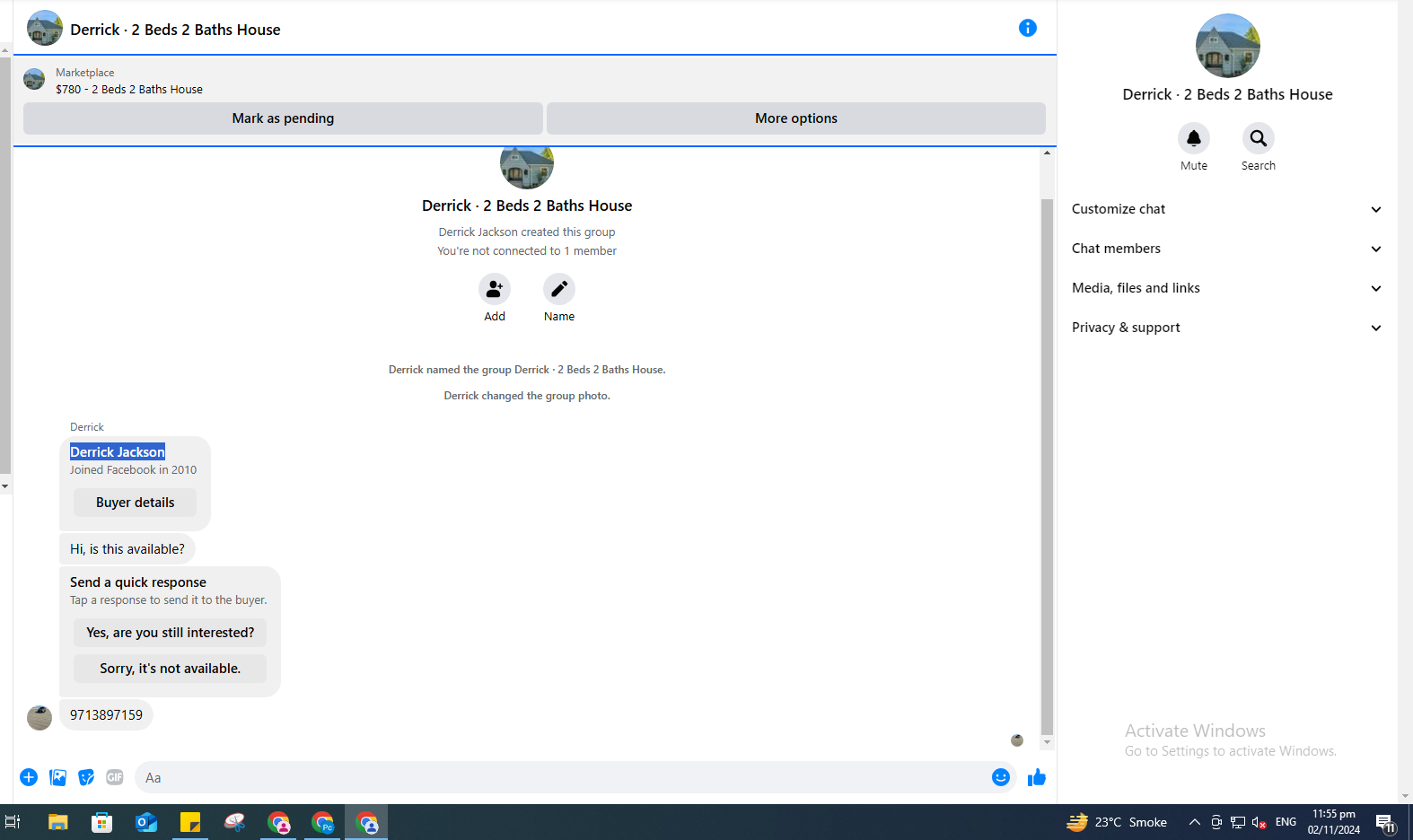Click the 'Hi, is this available?' message
Viewport: 1413px width, 840px height.
tap(127, 549)
